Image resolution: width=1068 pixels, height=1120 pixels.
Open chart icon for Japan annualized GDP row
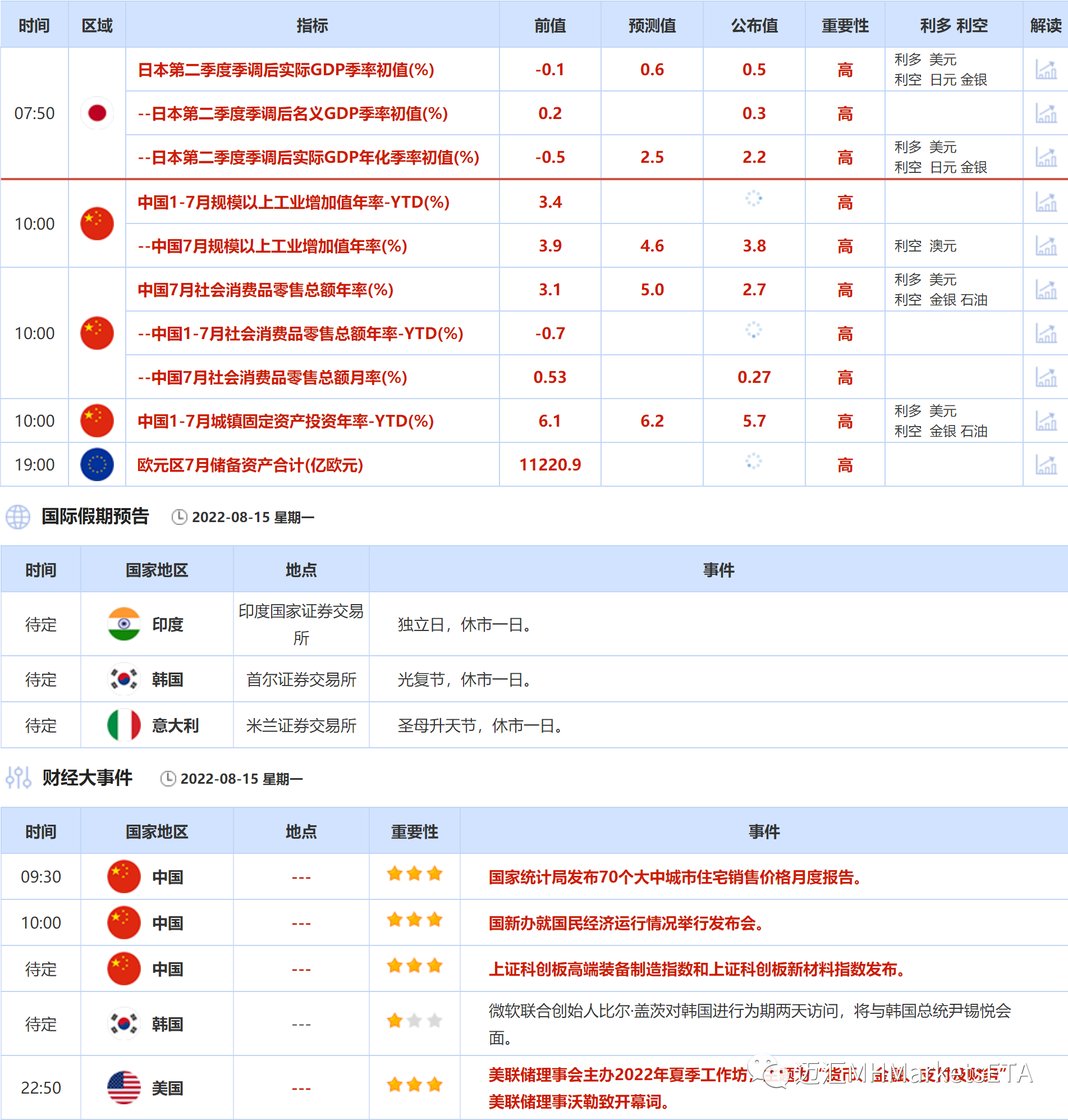pyautogui.click(x=1046, y=157)
